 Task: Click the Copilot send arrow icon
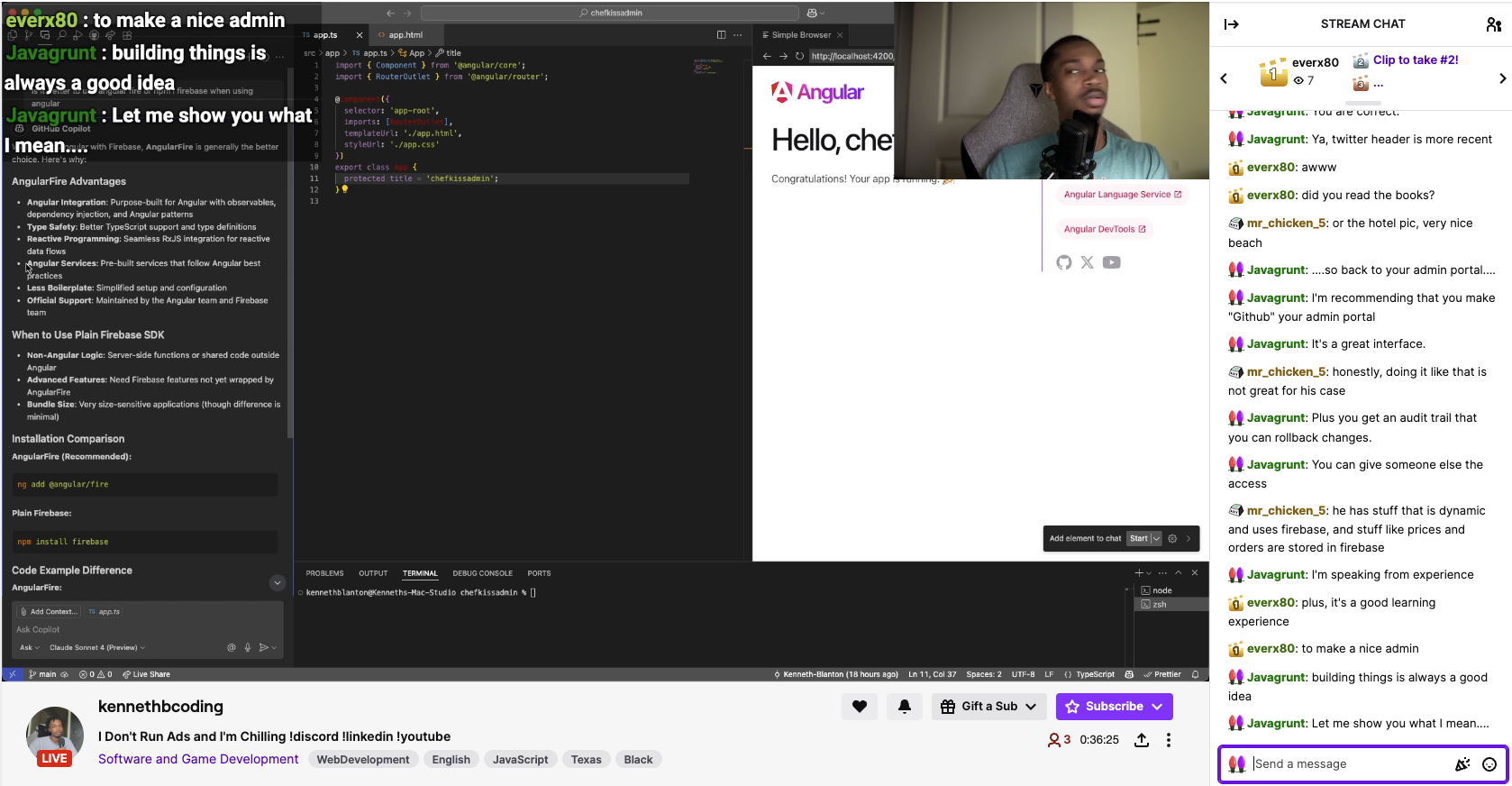pos(263,647)
